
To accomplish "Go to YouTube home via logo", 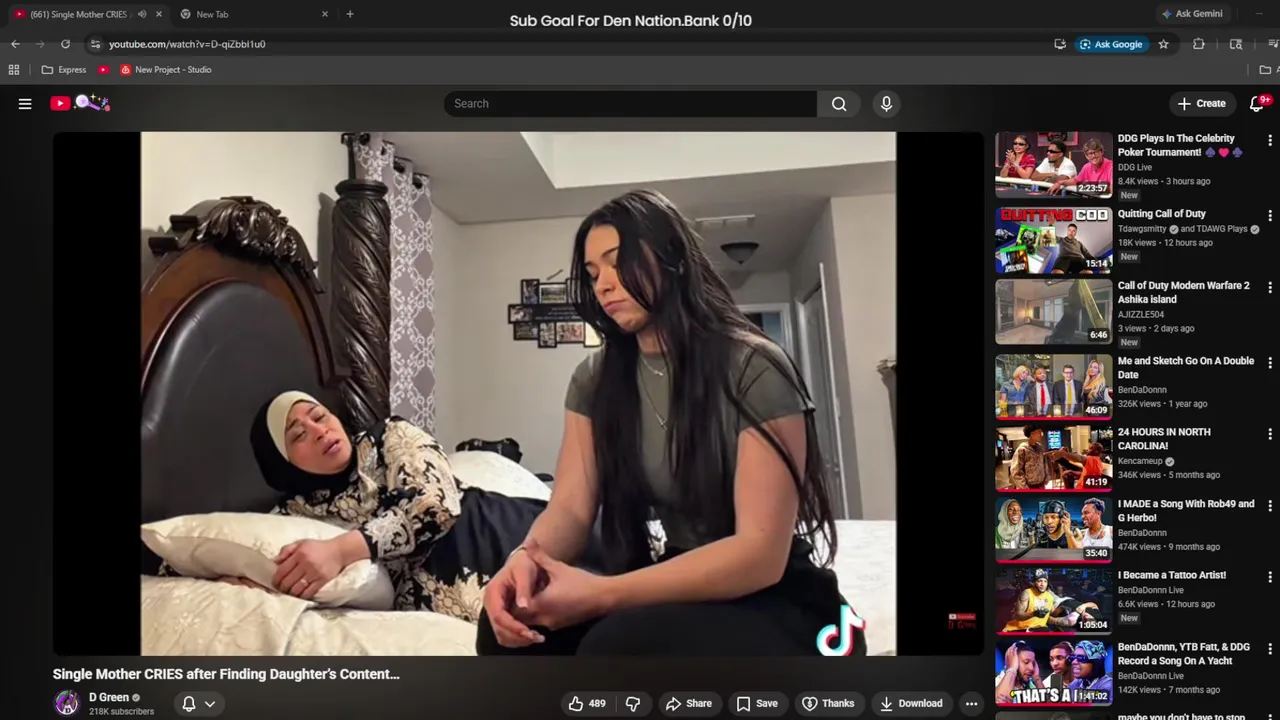I will point(80,103).
